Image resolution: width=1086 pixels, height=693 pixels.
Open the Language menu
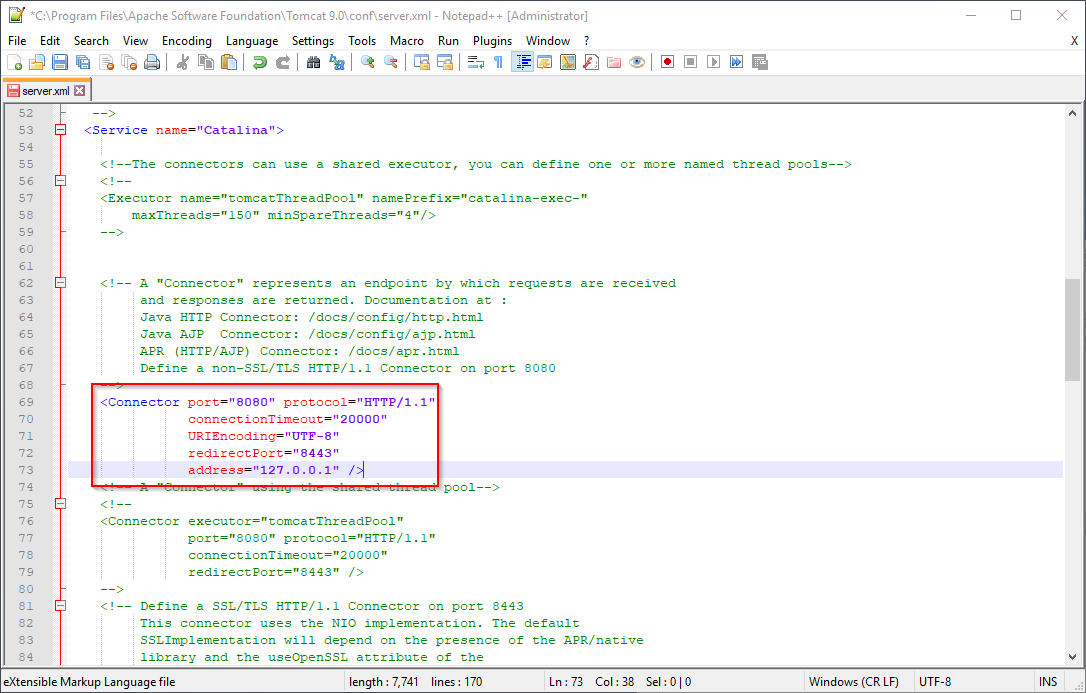[252, 41]
